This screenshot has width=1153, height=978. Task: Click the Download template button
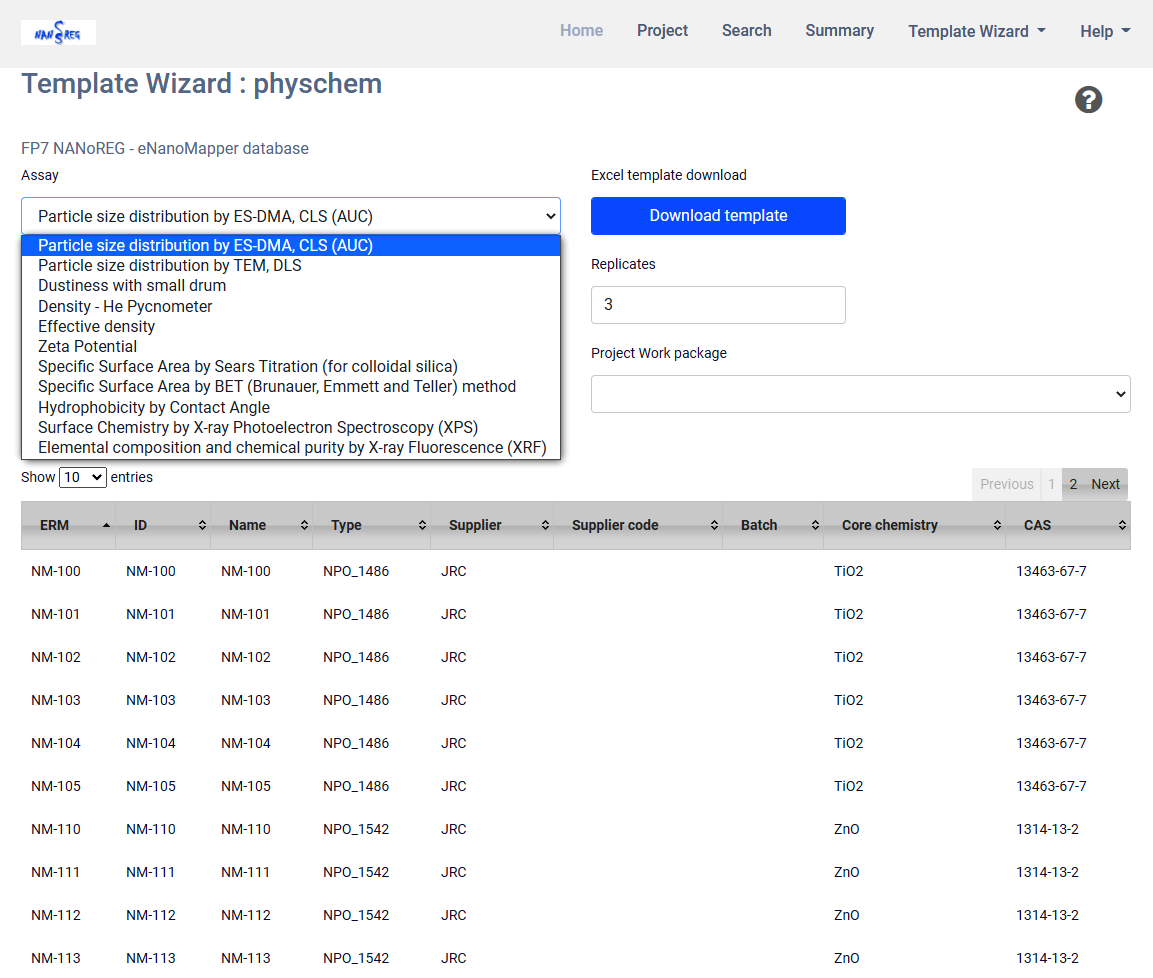tap(718, 216)
